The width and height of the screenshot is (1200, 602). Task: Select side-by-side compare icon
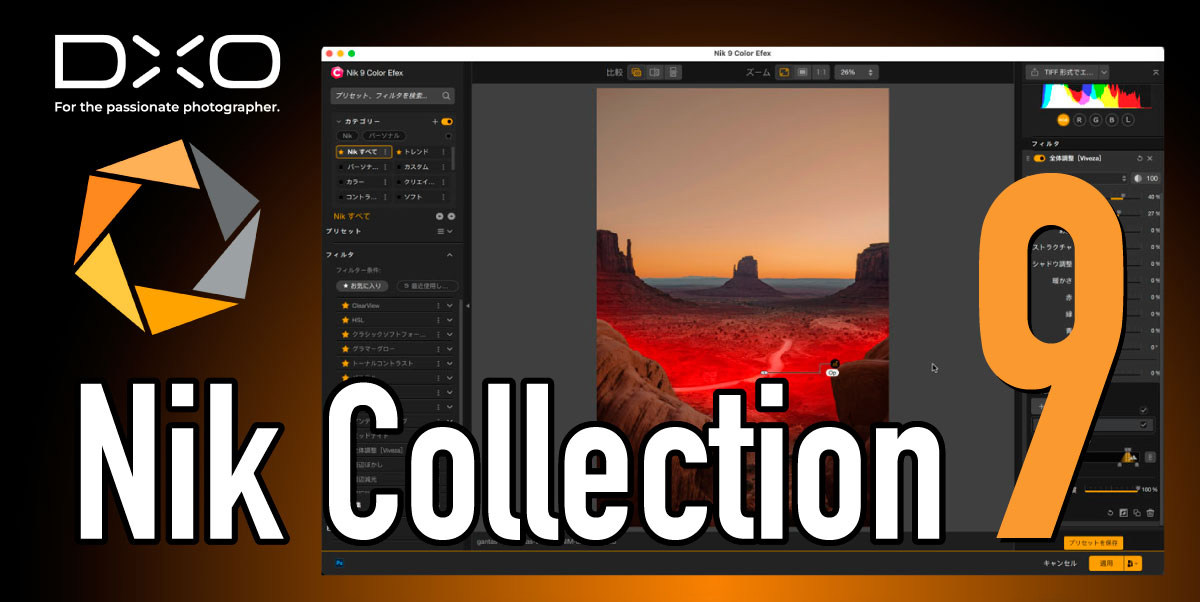tap(674, 72)
